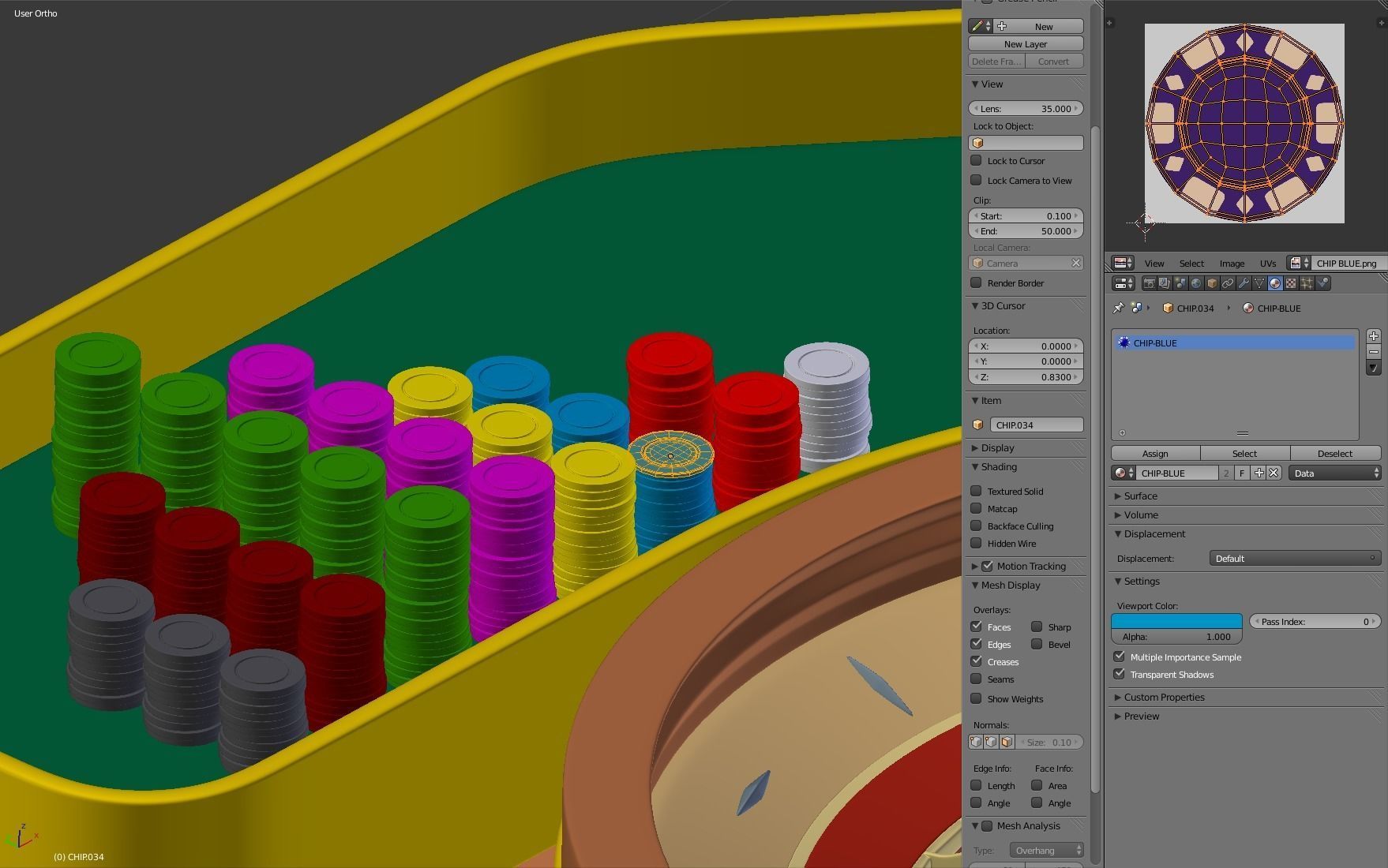This screenshot has height=868, width=1388.
Task: Enable Hidden Wire checkbox
Action: tap(977, 543)
